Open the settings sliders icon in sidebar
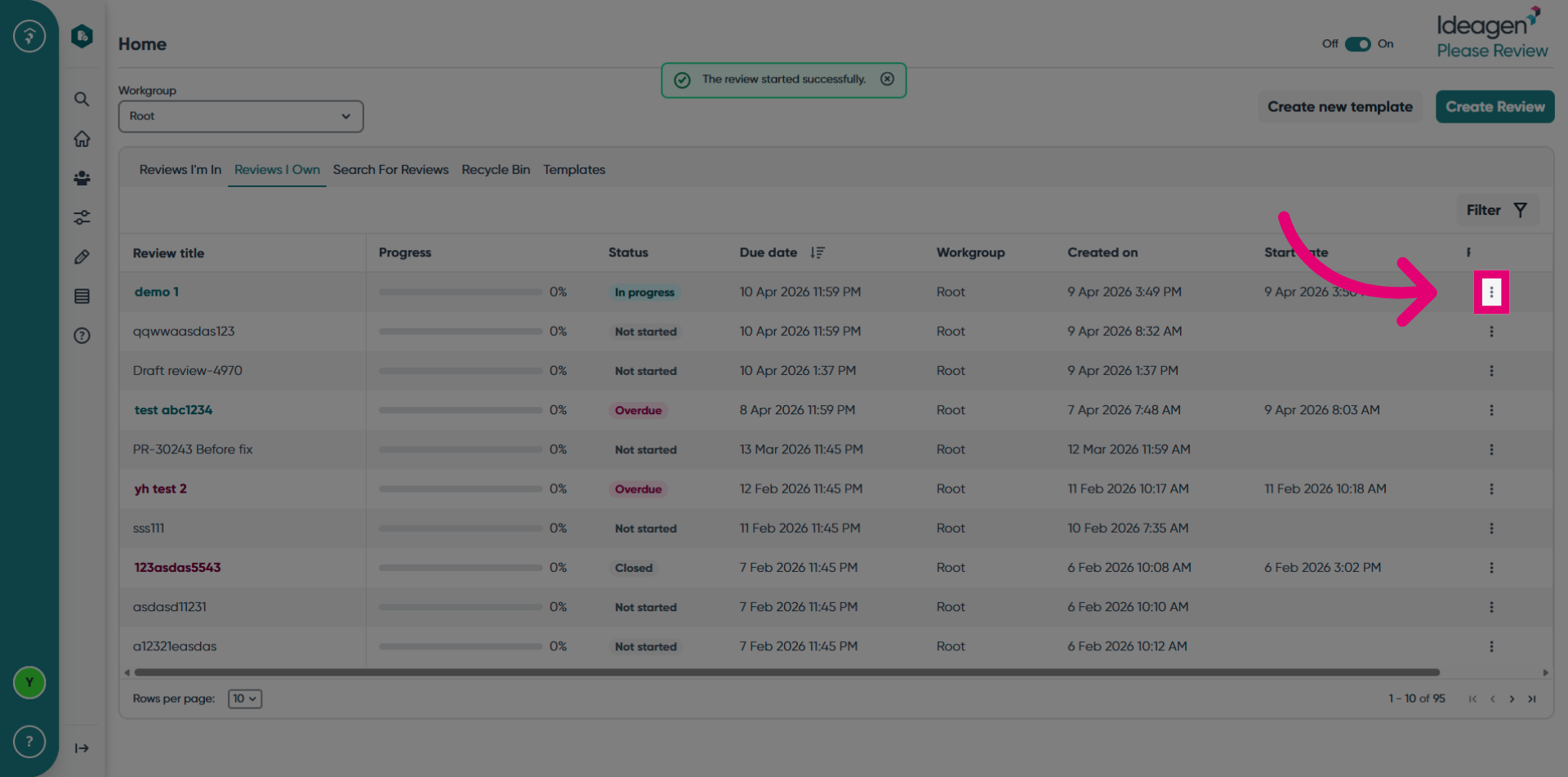This screenshot has height=777, width=1568. (x=82, y=217)
